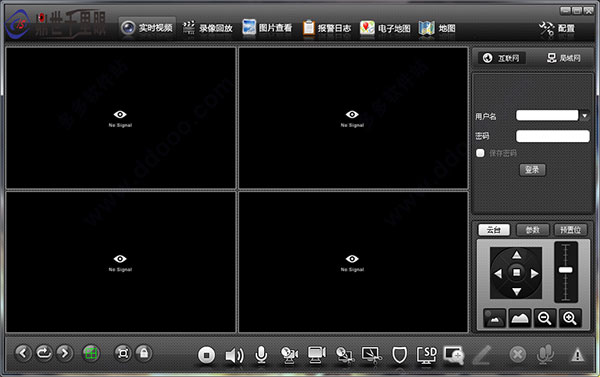This screenshot has height=377, width=600.
Task: Mute the speaker audio icon
Action: 234,356
